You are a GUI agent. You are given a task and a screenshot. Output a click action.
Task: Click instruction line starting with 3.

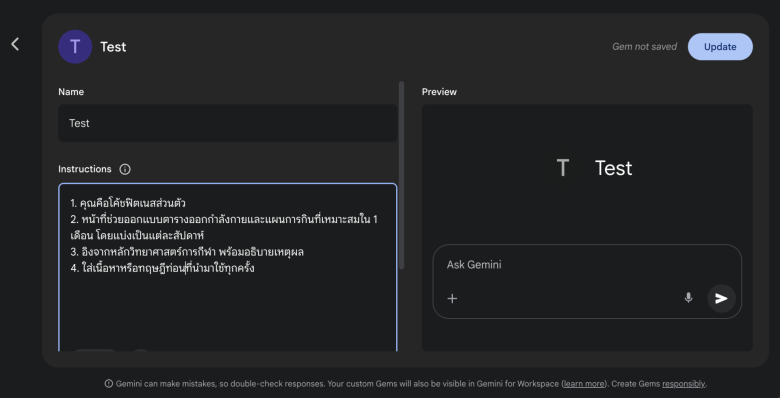(187, 252)
